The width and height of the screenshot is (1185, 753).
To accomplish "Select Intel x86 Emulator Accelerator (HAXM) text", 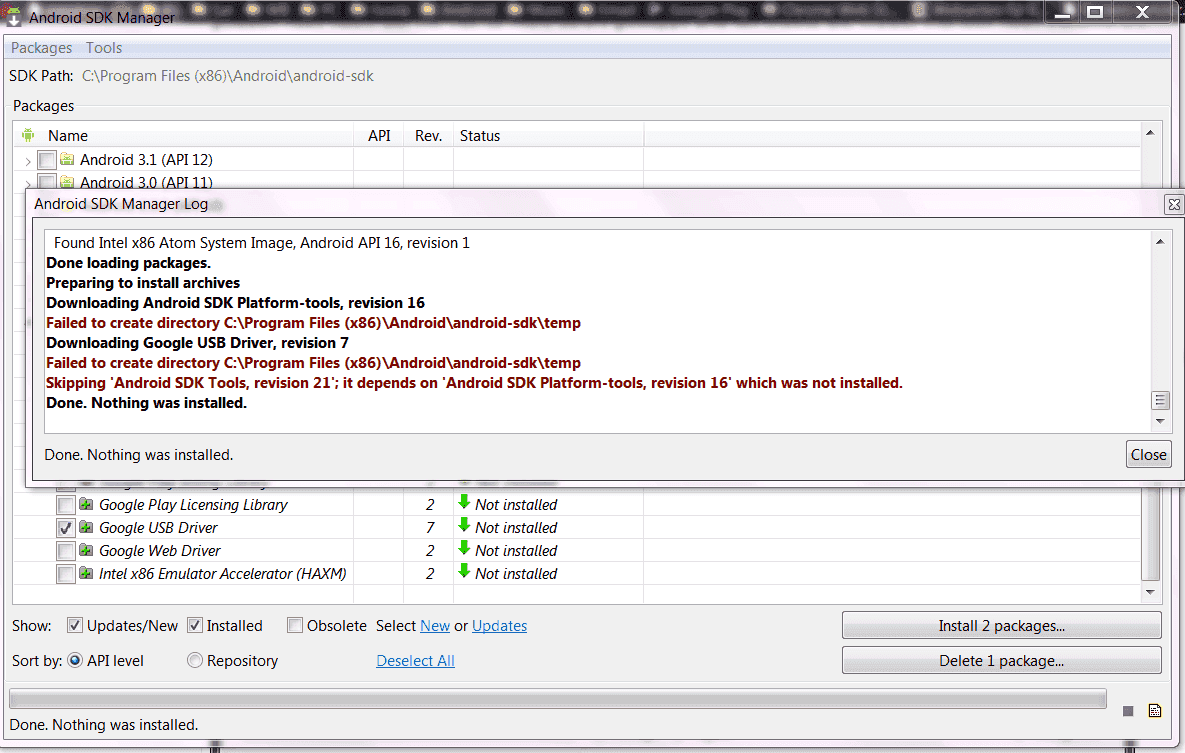I will click(x=222, y=574).
